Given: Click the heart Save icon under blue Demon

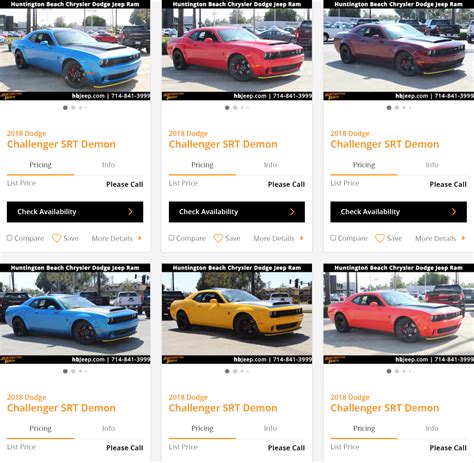Looking at the screenshot, I should pos(56,238).
